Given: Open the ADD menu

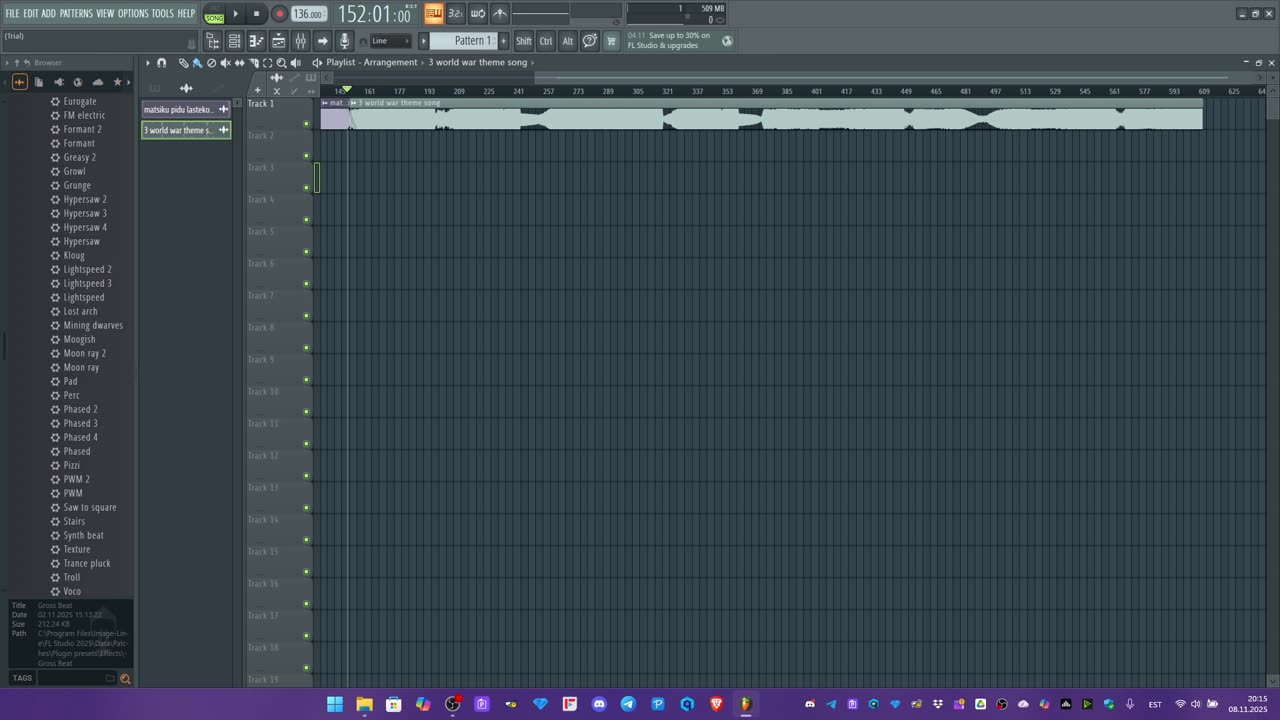Looking at the screenshot, I should point(49,14).
